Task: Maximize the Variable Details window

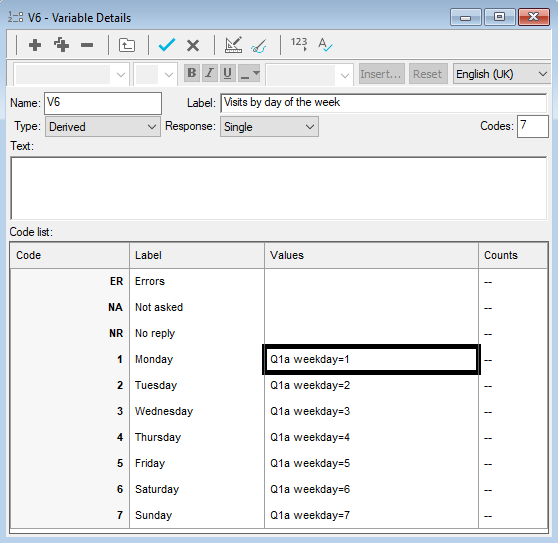Action: tap(499, 17)
